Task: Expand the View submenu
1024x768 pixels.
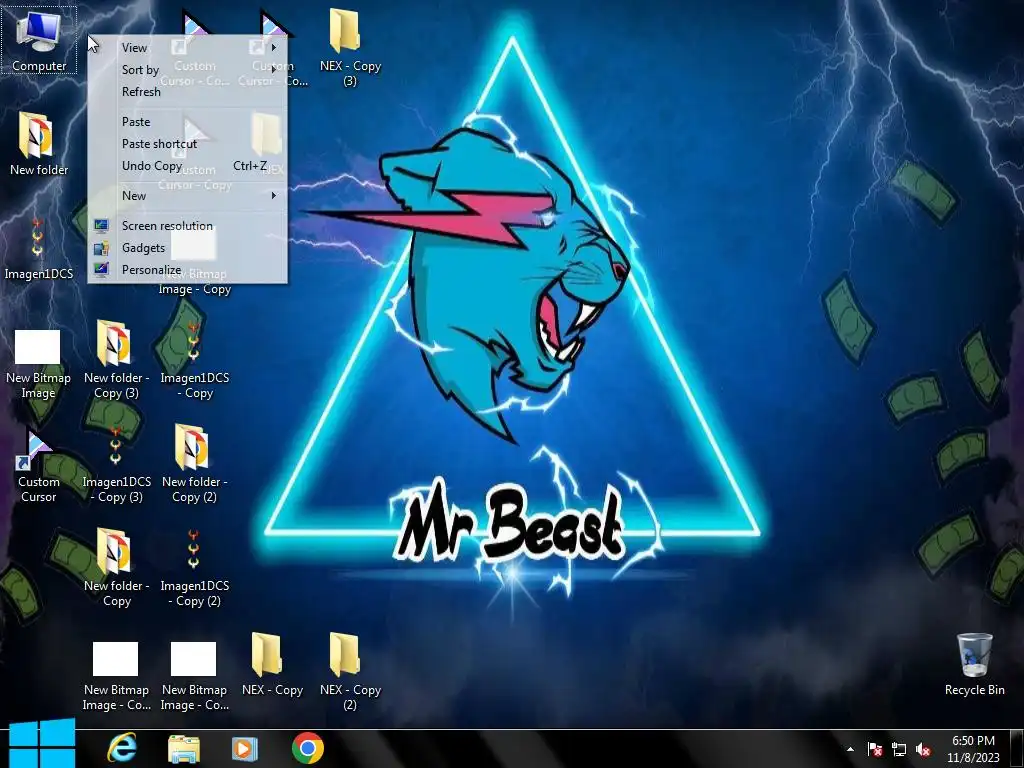Action: tap(187, 48)
